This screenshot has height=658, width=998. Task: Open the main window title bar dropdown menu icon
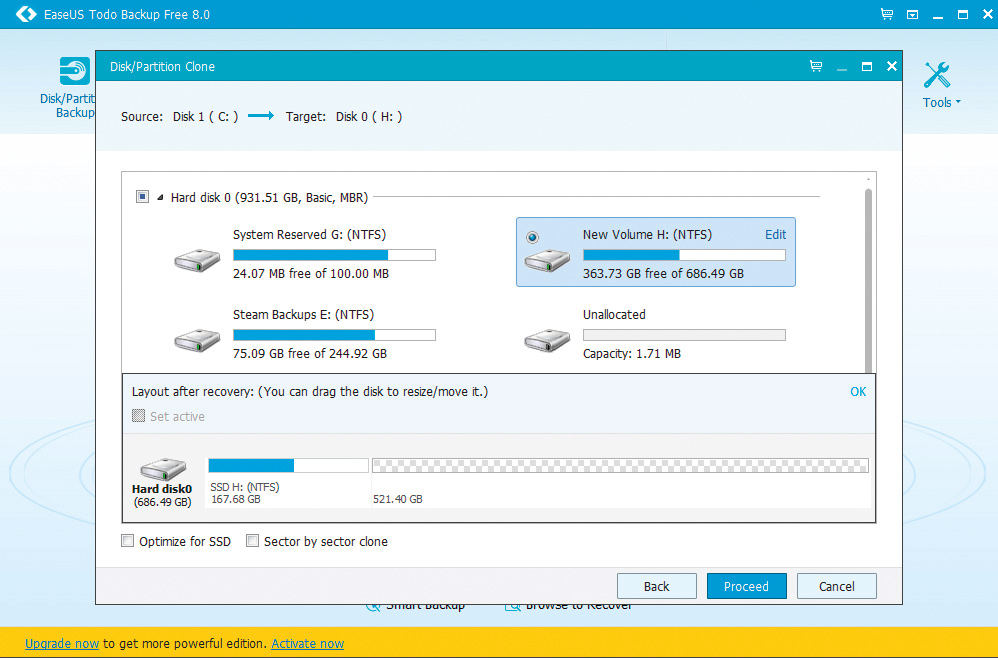(x=912, y=14)
